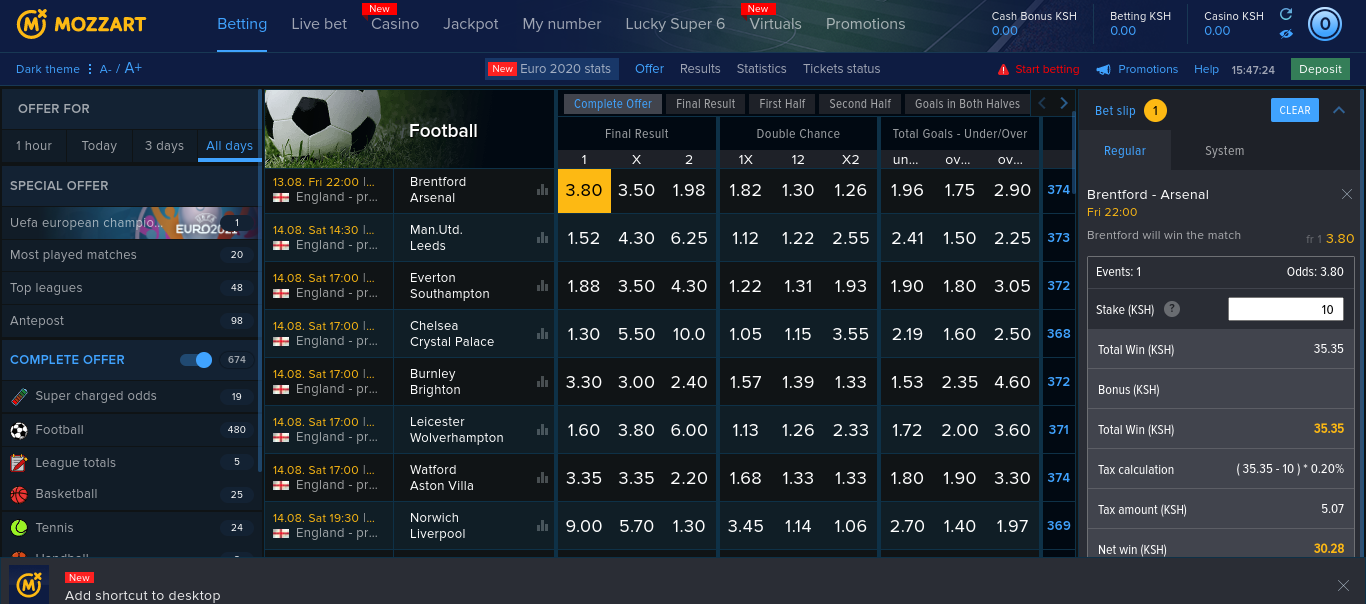The width and height of the screenshot is (1366, 604).
Task: Select the Basketball sport icon in the sidebar
Action: coord(19,494)
